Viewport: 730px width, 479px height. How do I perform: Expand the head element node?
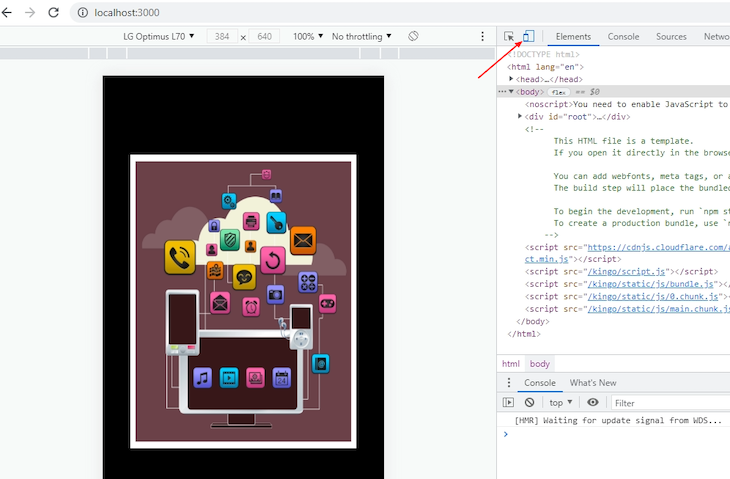pos(512,79)
